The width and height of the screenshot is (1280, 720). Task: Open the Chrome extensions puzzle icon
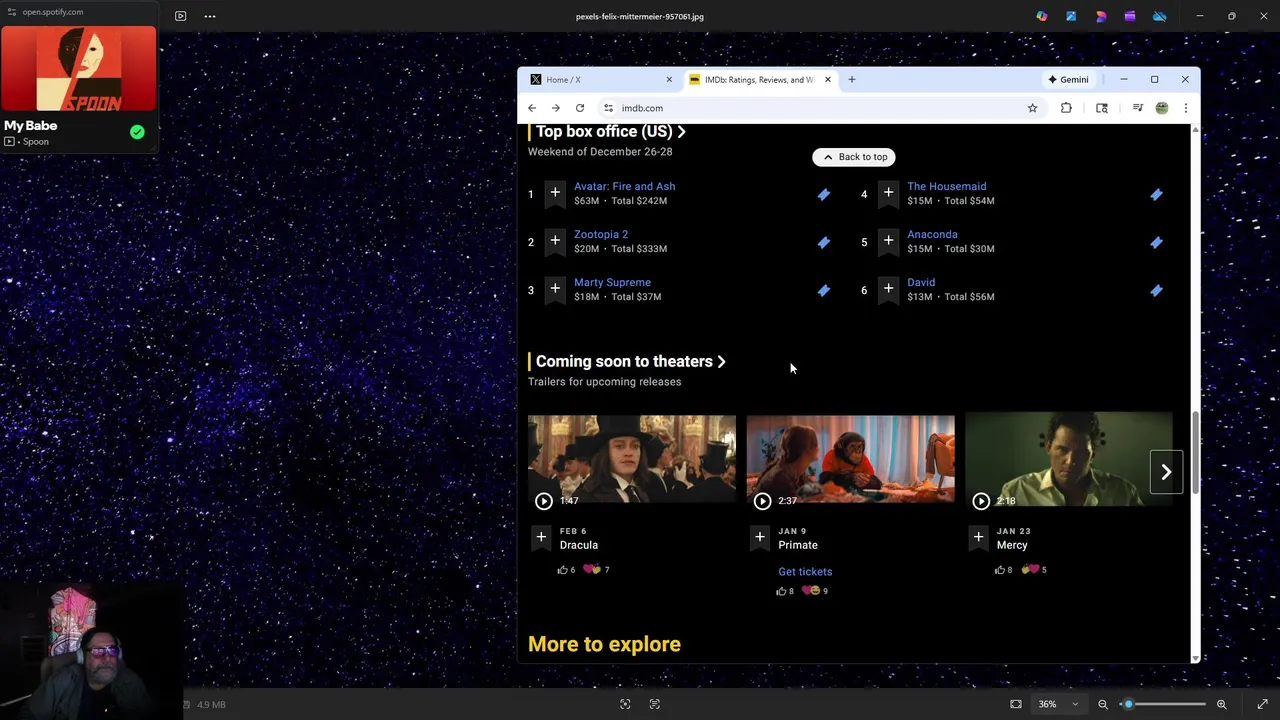point(1066,108)
